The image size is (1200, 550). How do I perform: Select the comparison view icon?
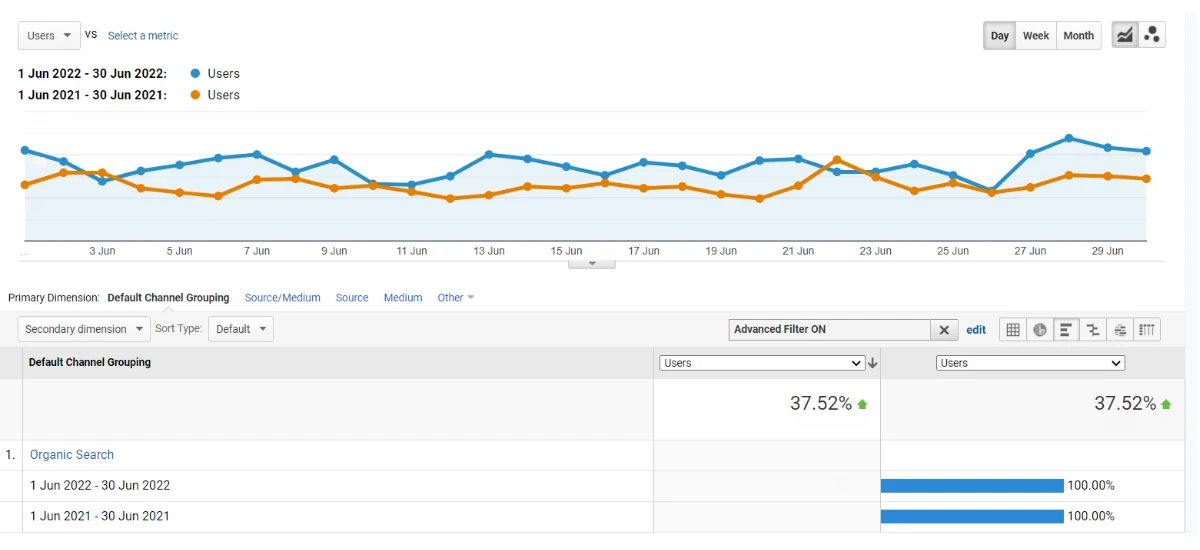1093,329
